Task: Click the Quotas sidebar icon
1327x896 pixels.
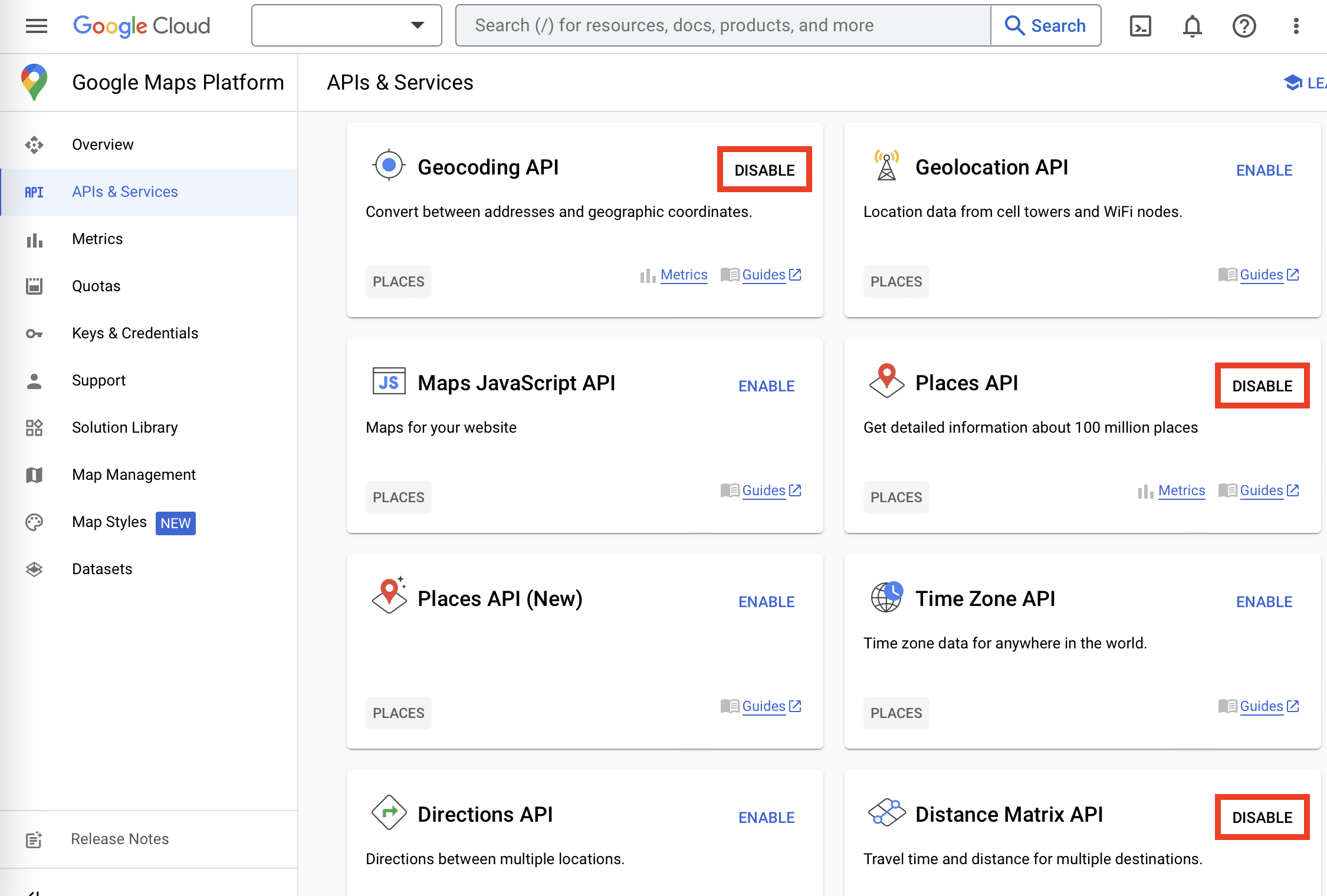Action: [x=34, y=286]
